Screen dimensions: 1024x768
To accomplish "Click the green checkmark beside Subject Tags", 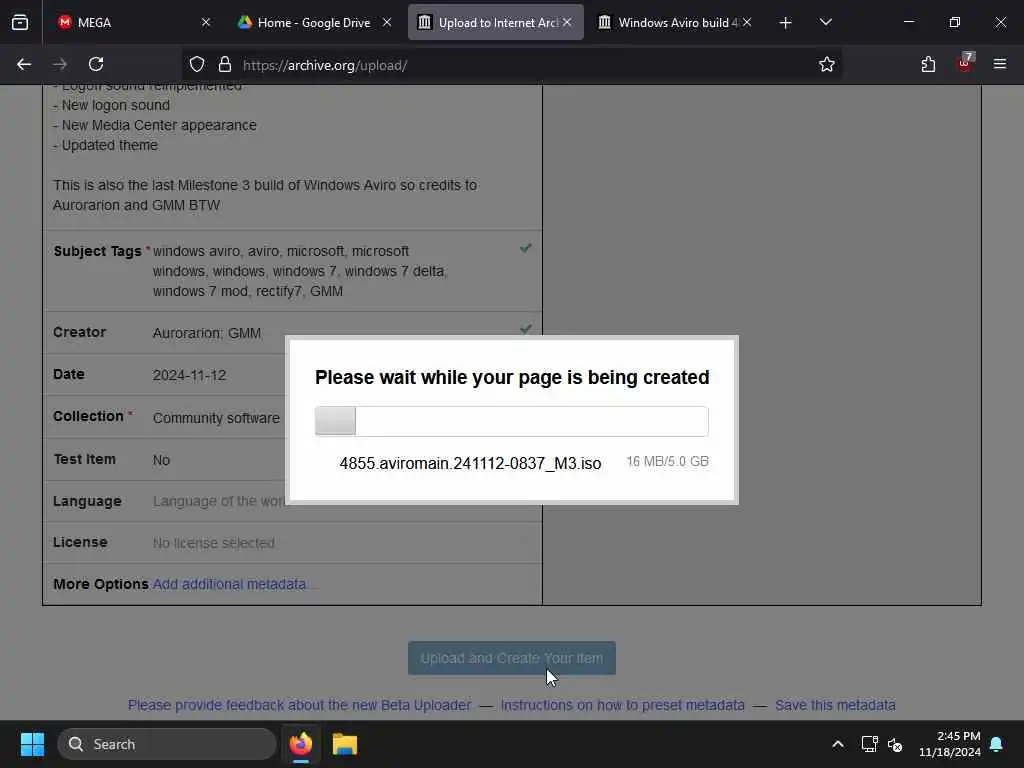I will [526, 248].
